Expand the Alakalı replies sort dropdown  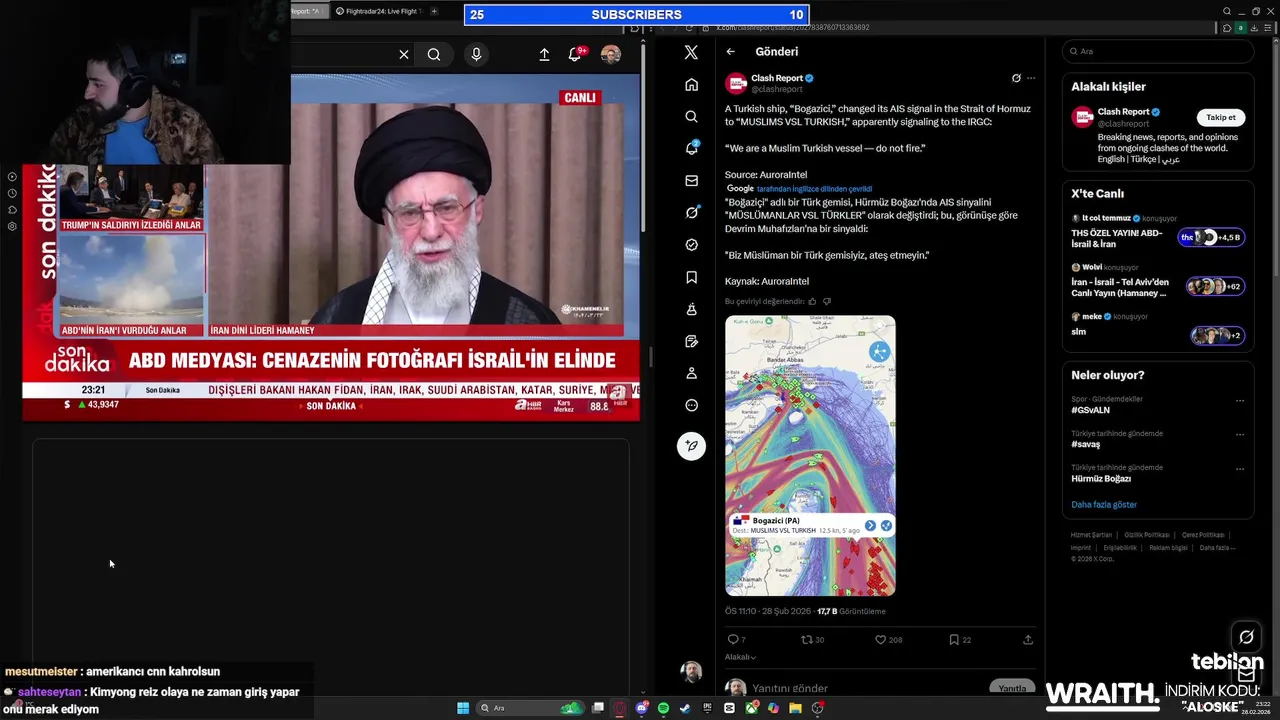[x=740, y=657]
